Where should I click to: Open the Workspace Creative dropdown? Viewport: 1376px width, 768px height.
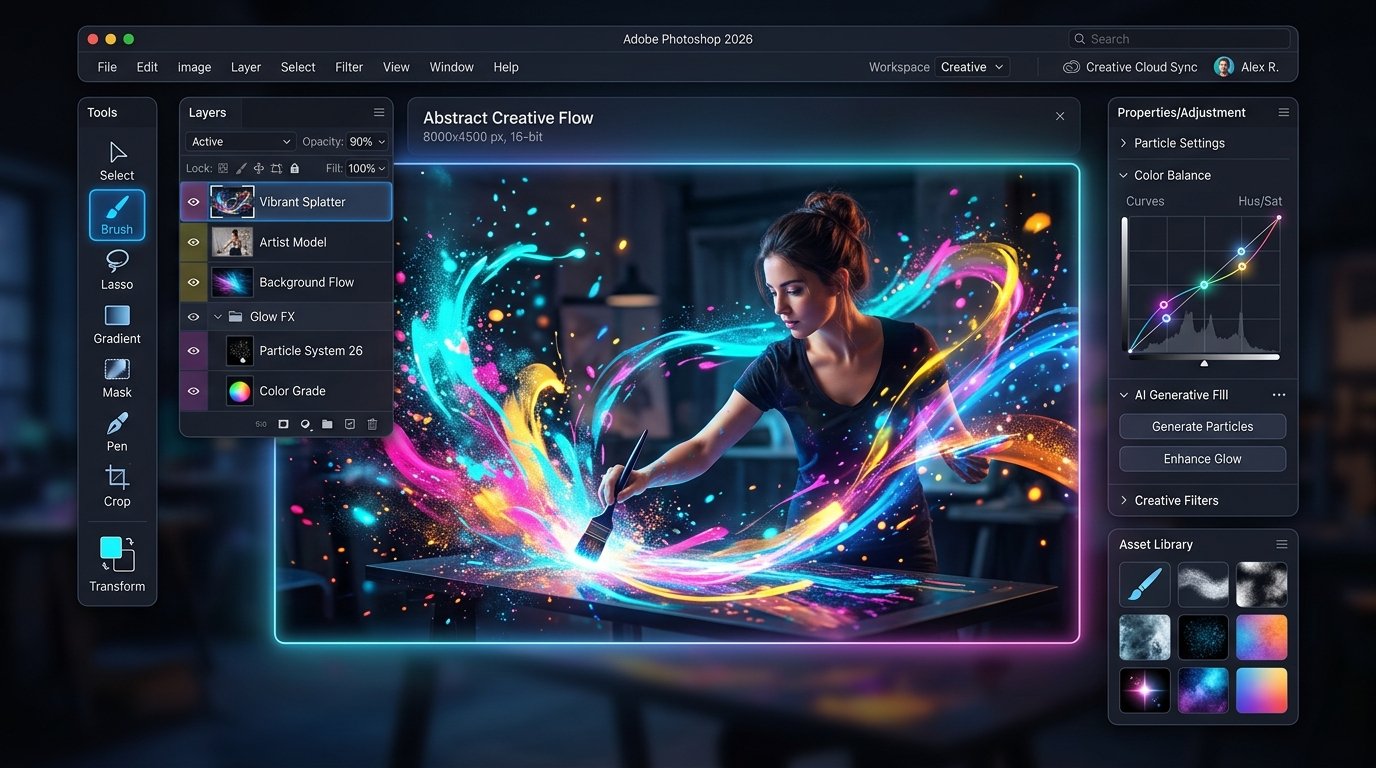point(972,67)
